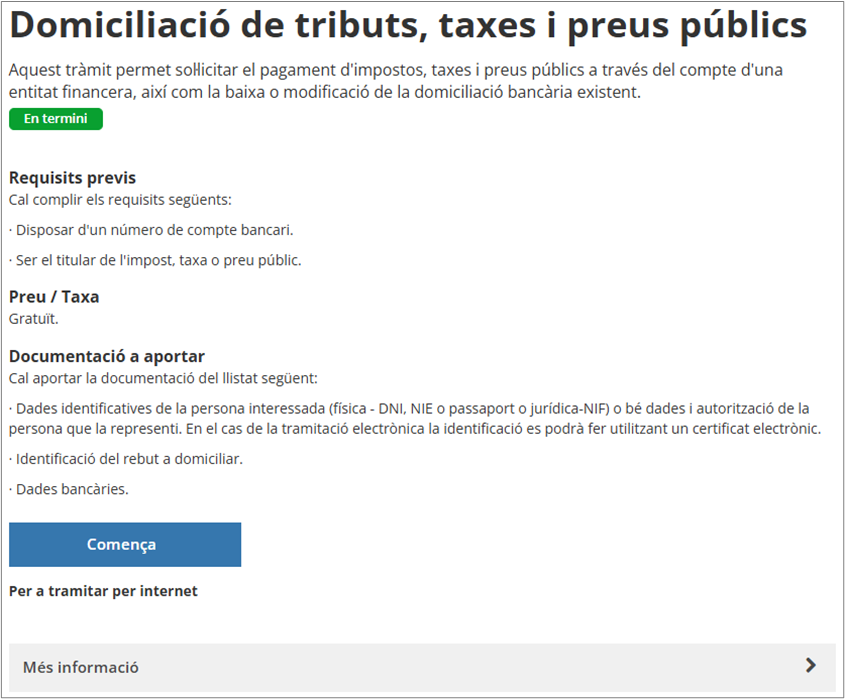Click Cal complir els requisits següents text

click(120, 199)
